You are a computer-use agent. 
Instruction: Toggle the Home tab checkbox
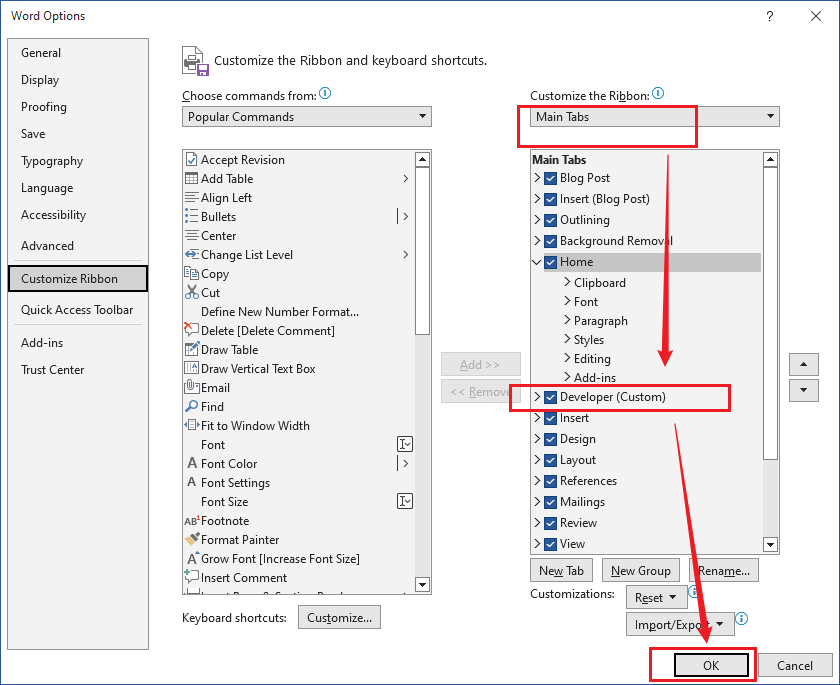click(550, 262)
